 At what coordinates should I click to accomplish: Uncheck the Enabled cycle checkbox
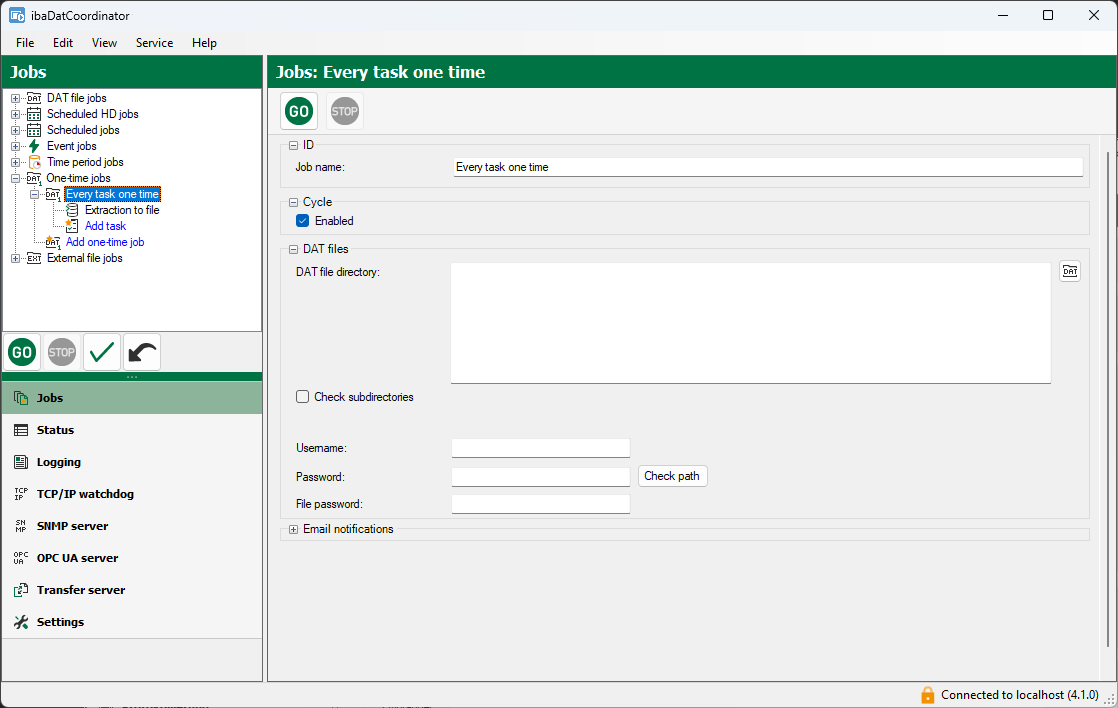pyautogui.click(x=302, y=221)
